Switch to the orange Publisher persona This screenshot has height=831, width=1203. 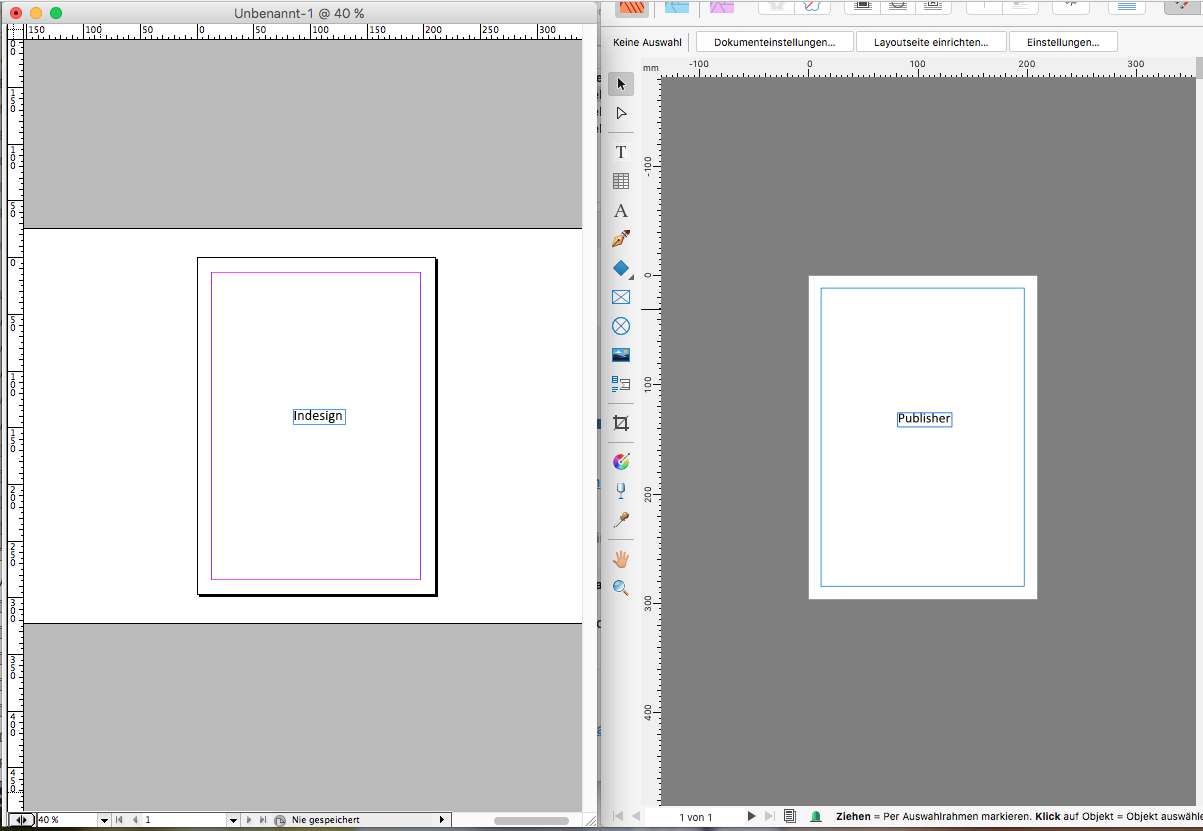coord(632,6)
